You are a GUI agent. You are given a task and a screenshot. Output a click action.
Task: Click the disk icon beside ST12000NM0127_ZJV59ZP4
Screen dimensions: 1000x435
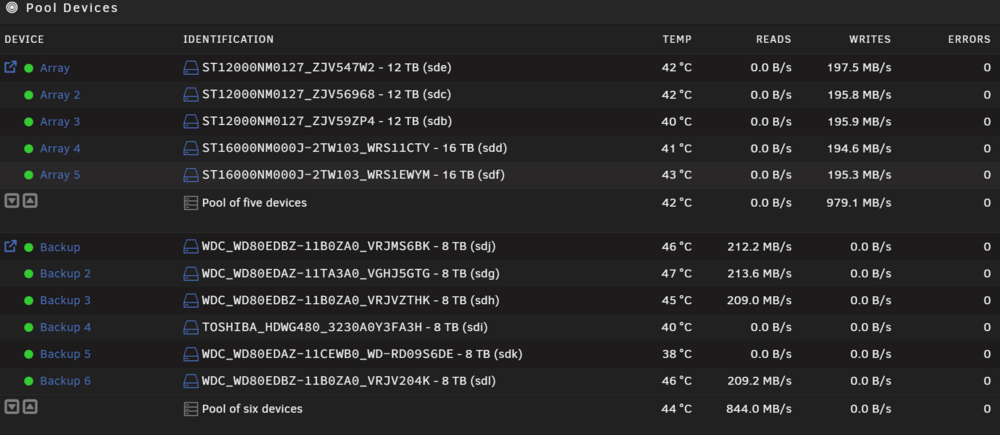click(191, 121)
